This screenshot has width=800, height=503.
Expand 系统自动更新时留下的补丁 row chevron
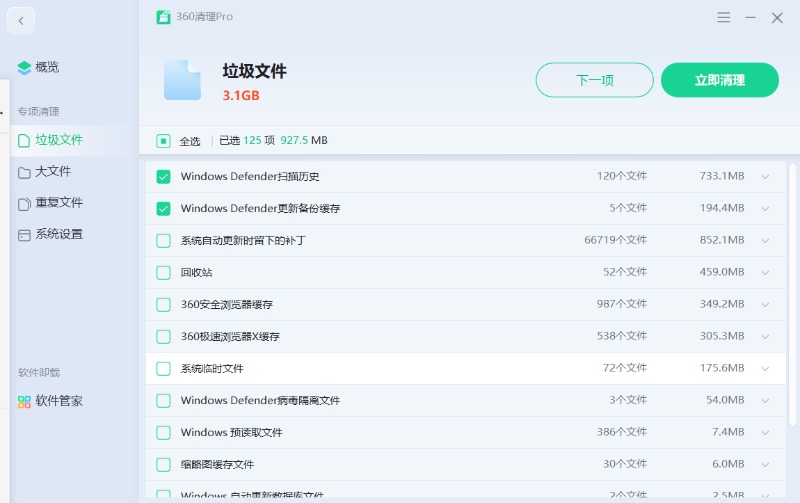click(765, 241)
